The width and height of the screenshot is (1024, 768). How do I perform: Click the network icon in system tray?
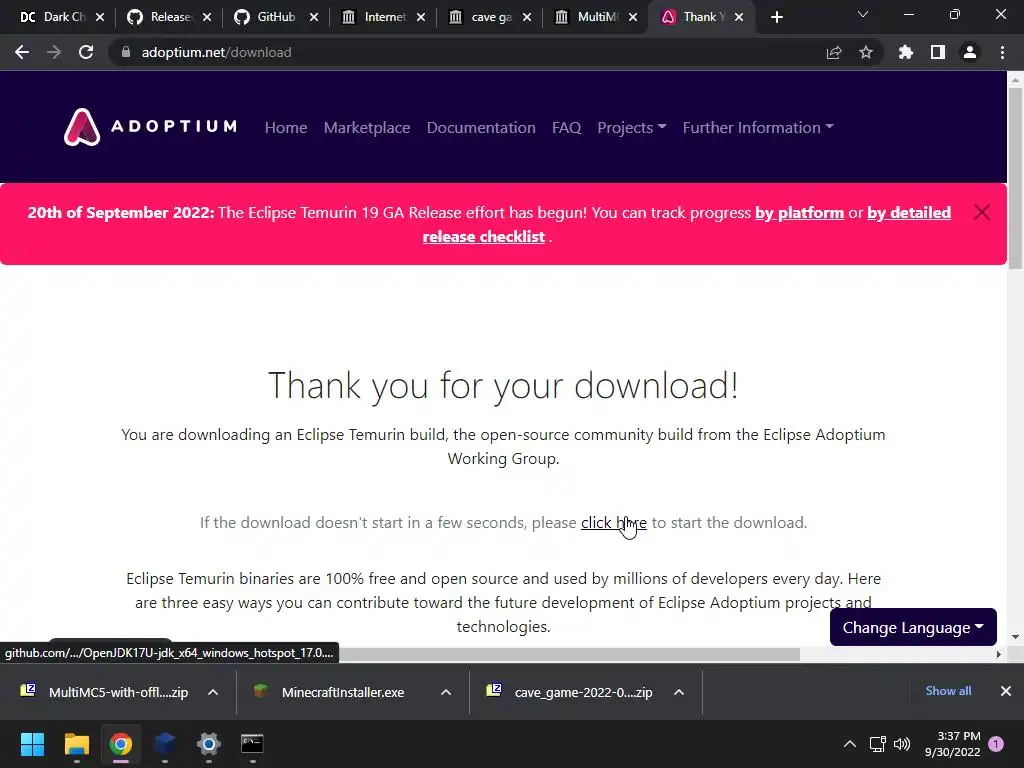[x=877, y=744]
